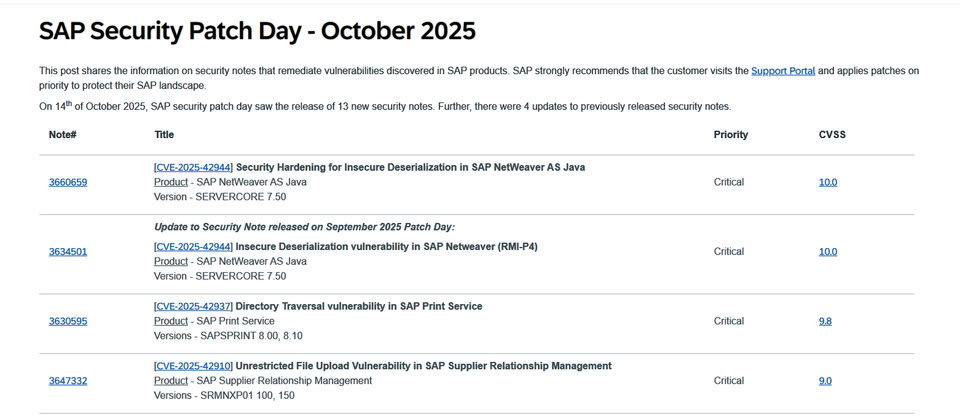The image size is (960, 418).
Task: Click CVE-2025-42944 link for Security Hardening note
Action: pos(194,167)
